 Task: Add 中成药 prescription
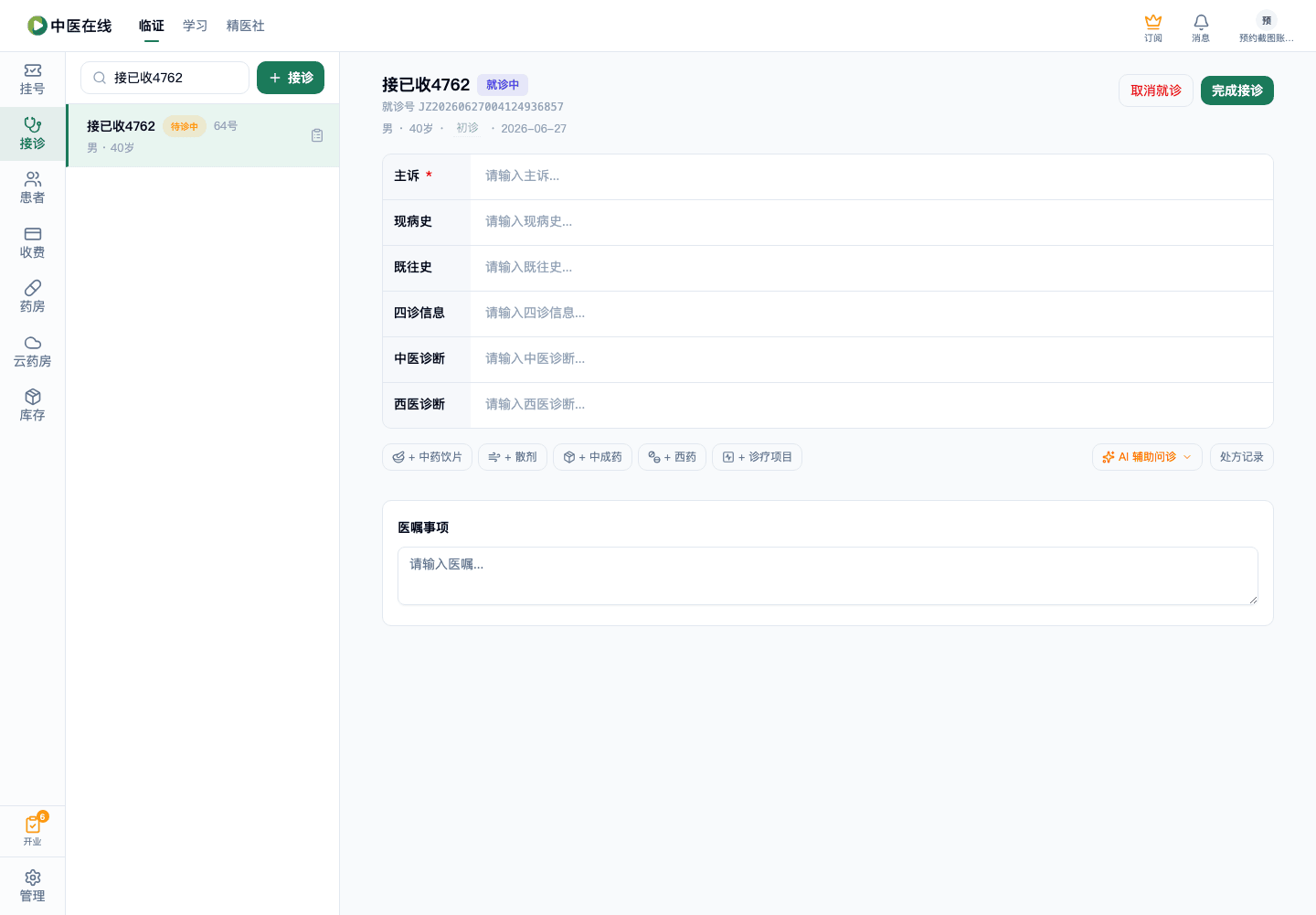[592, 457]
